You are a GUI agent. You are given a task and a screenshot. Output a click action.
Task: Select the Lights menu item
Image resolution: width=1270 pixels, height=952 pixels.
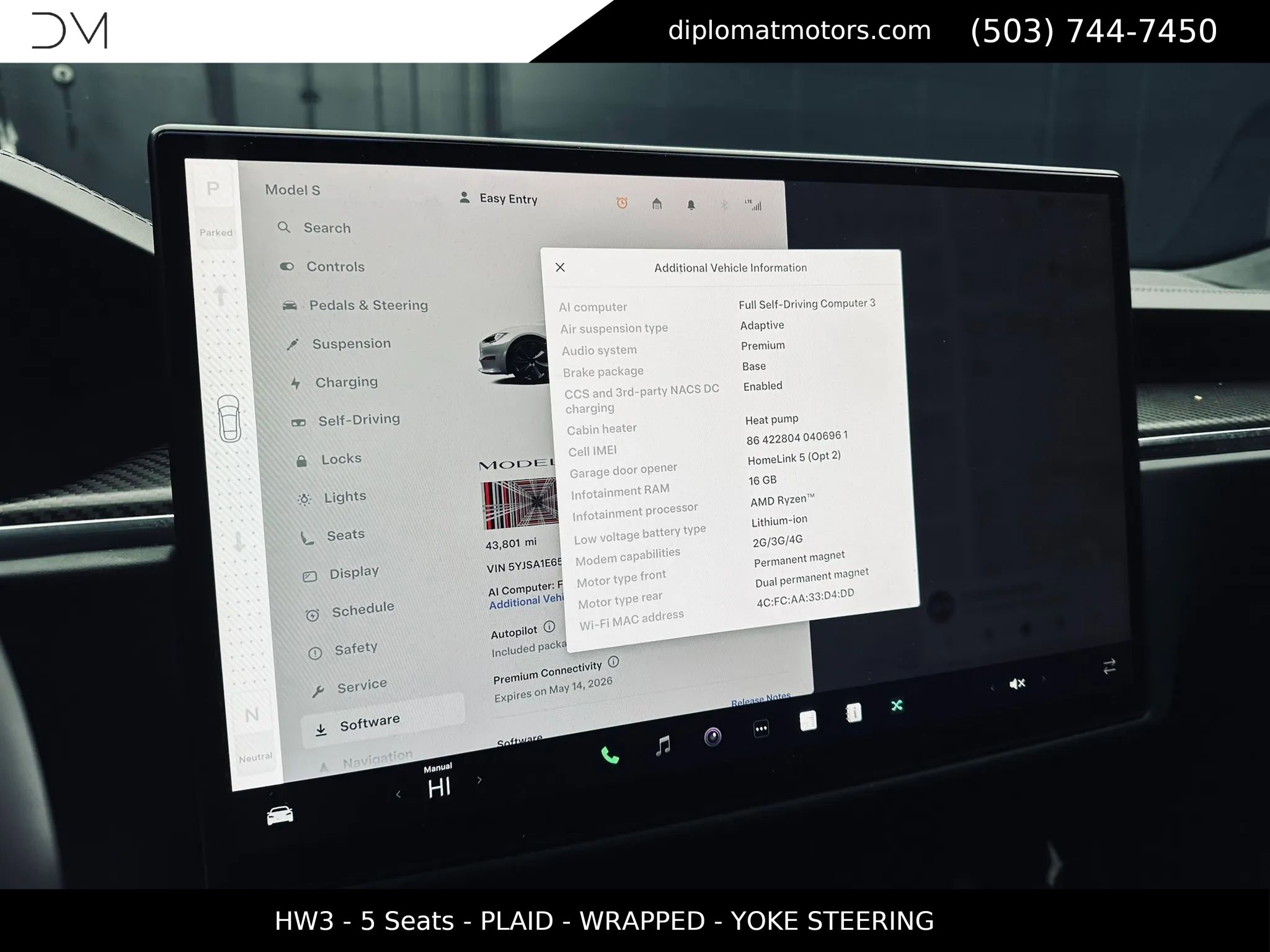[x=332, y=497]
